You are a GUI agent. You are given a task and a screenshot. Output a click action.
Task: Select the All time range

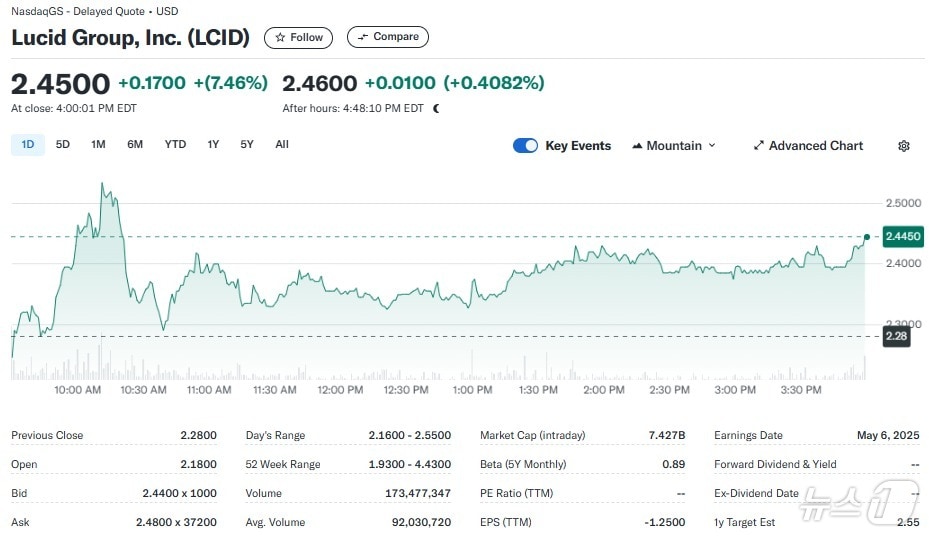coord(282,145)
